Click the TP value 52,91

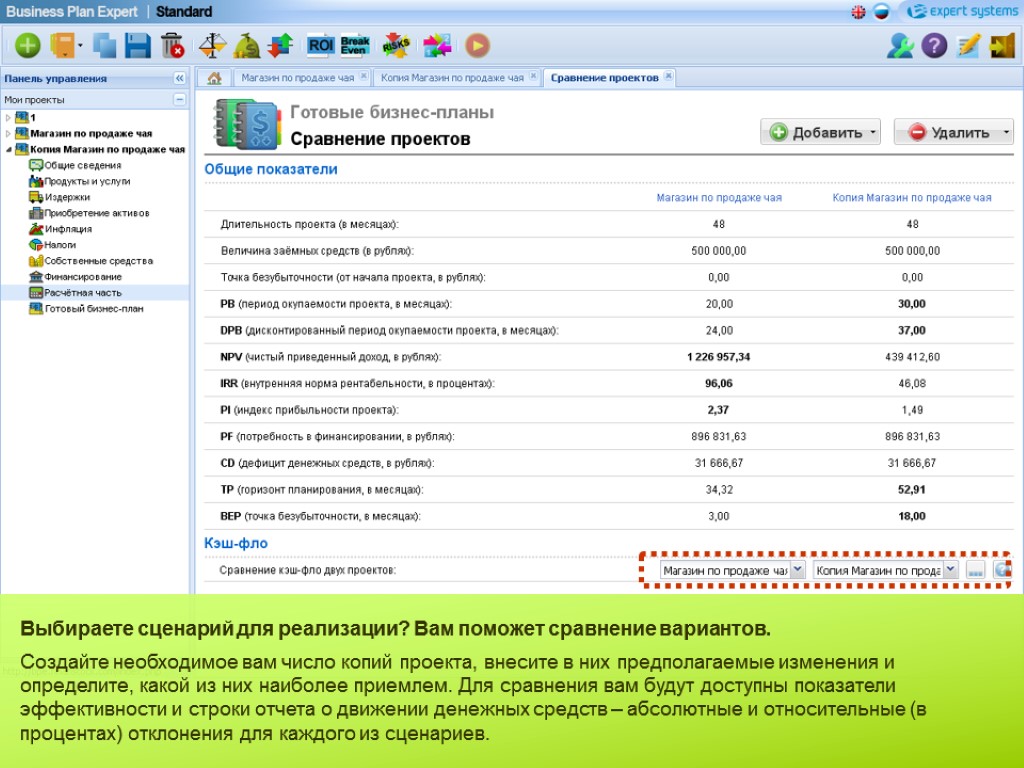point(912,490)
